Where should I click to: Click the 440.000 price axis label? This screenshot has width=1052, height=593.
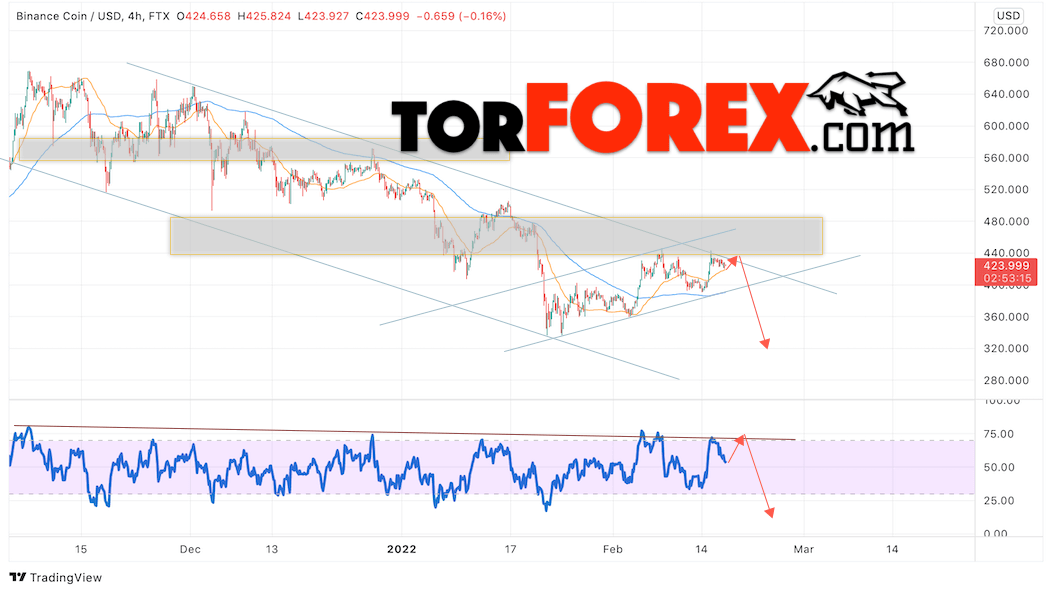[1006, 254]
